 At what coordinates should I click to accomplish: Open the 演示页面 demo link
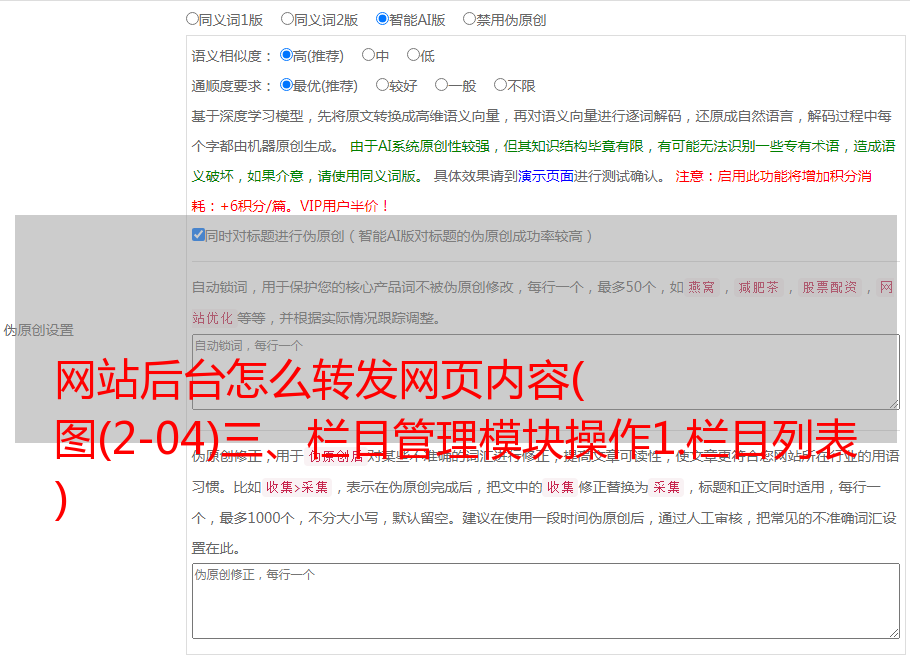(x=546, y=176)
